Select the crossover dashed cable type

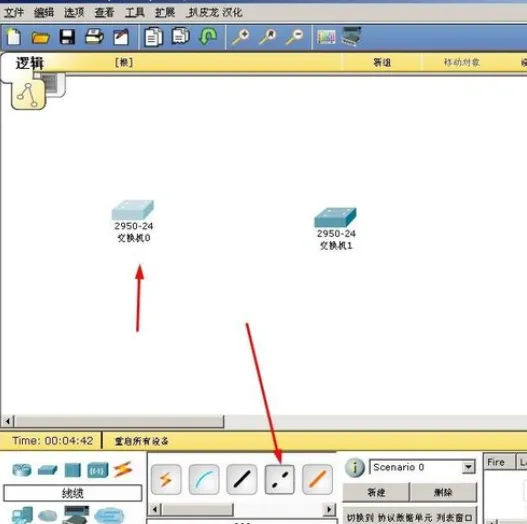coord(279,479)
